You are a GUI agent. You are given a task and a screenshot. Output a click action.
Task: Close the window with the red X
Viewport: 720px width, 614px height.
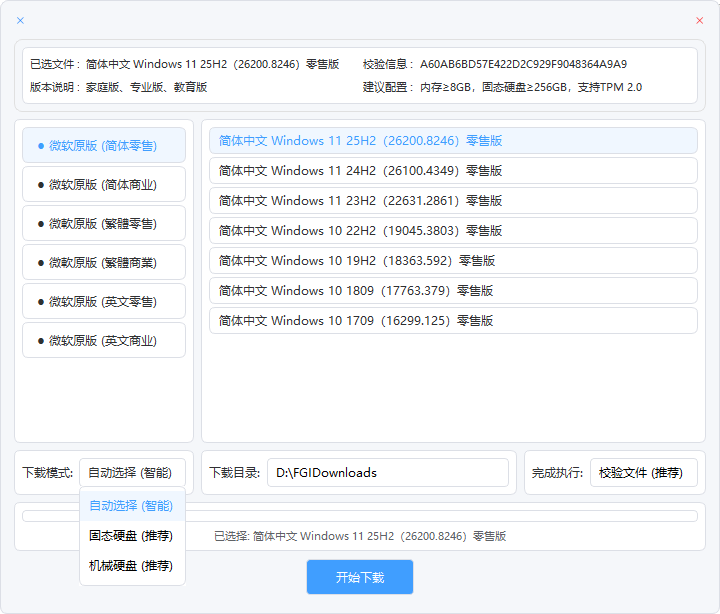(699, 20)
